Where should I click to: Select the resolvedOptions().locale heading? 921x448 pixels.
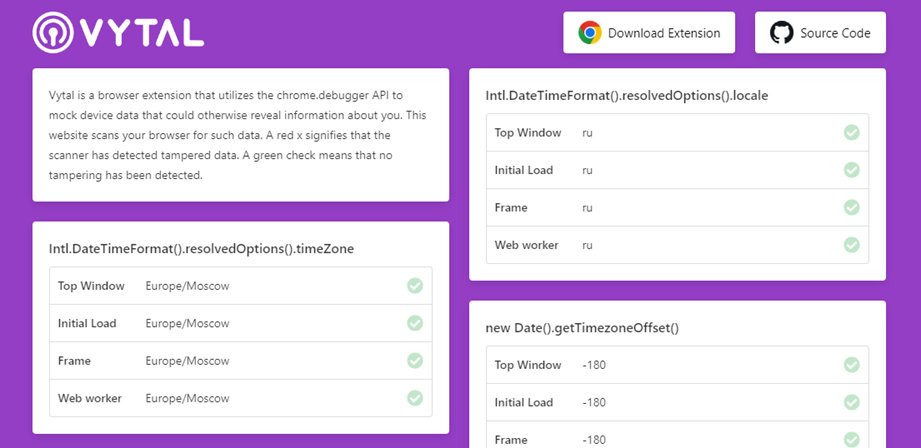pyautogui.click(x=627, y=96)
